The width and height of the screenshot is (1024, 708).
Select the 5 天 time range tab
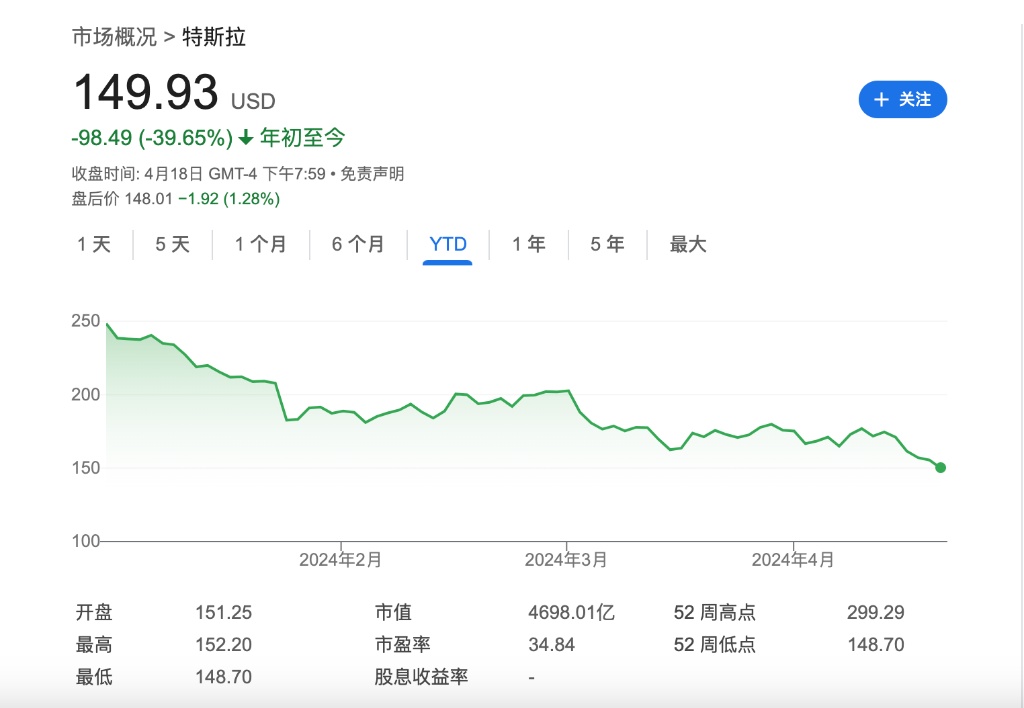click(x=172, y=245)
